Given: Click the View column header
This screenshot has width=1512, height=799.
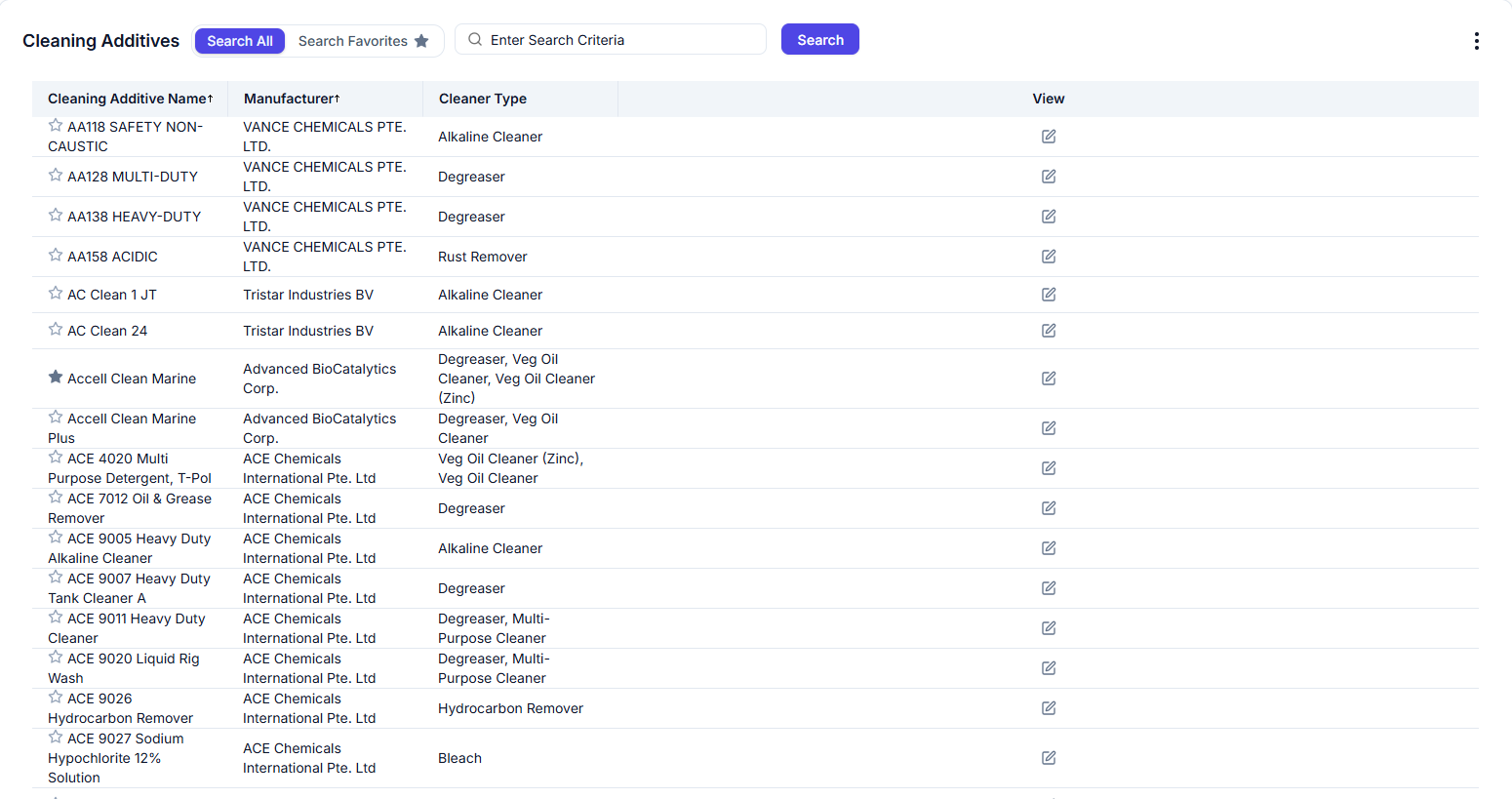Looking at the screenshot, I should (1049, 99).
